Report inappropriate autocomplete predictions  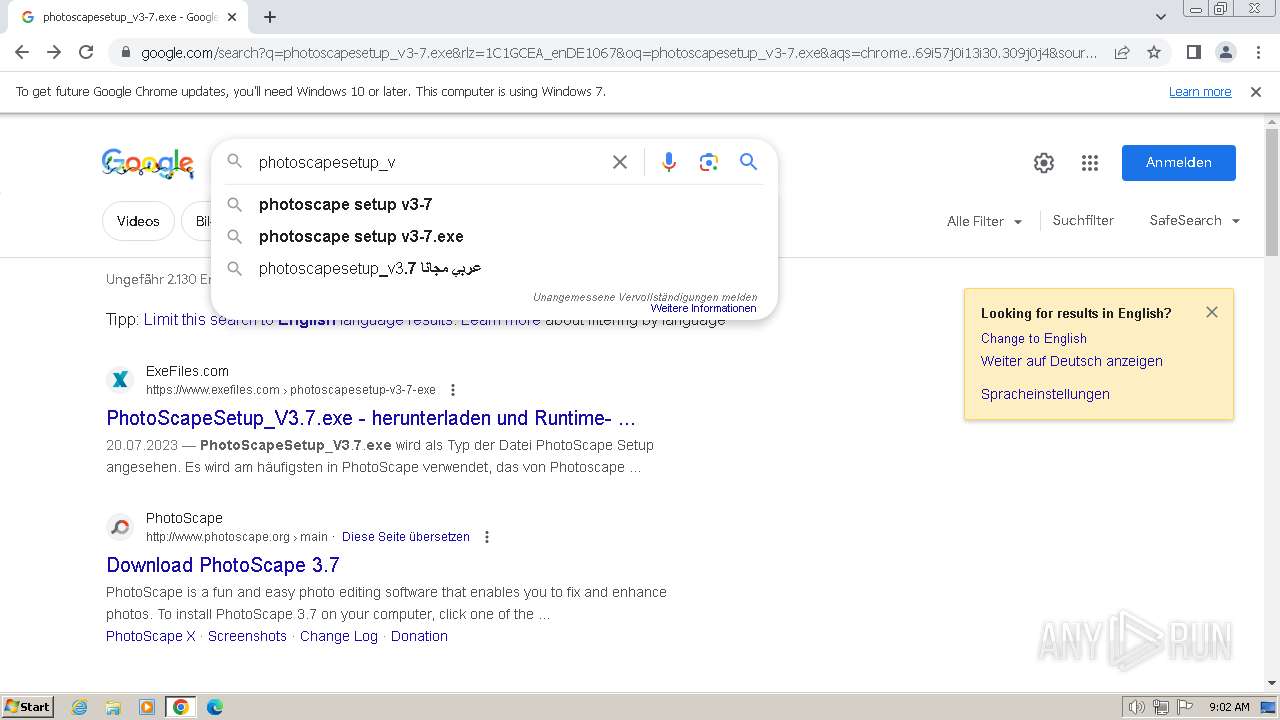pos(645,297)
